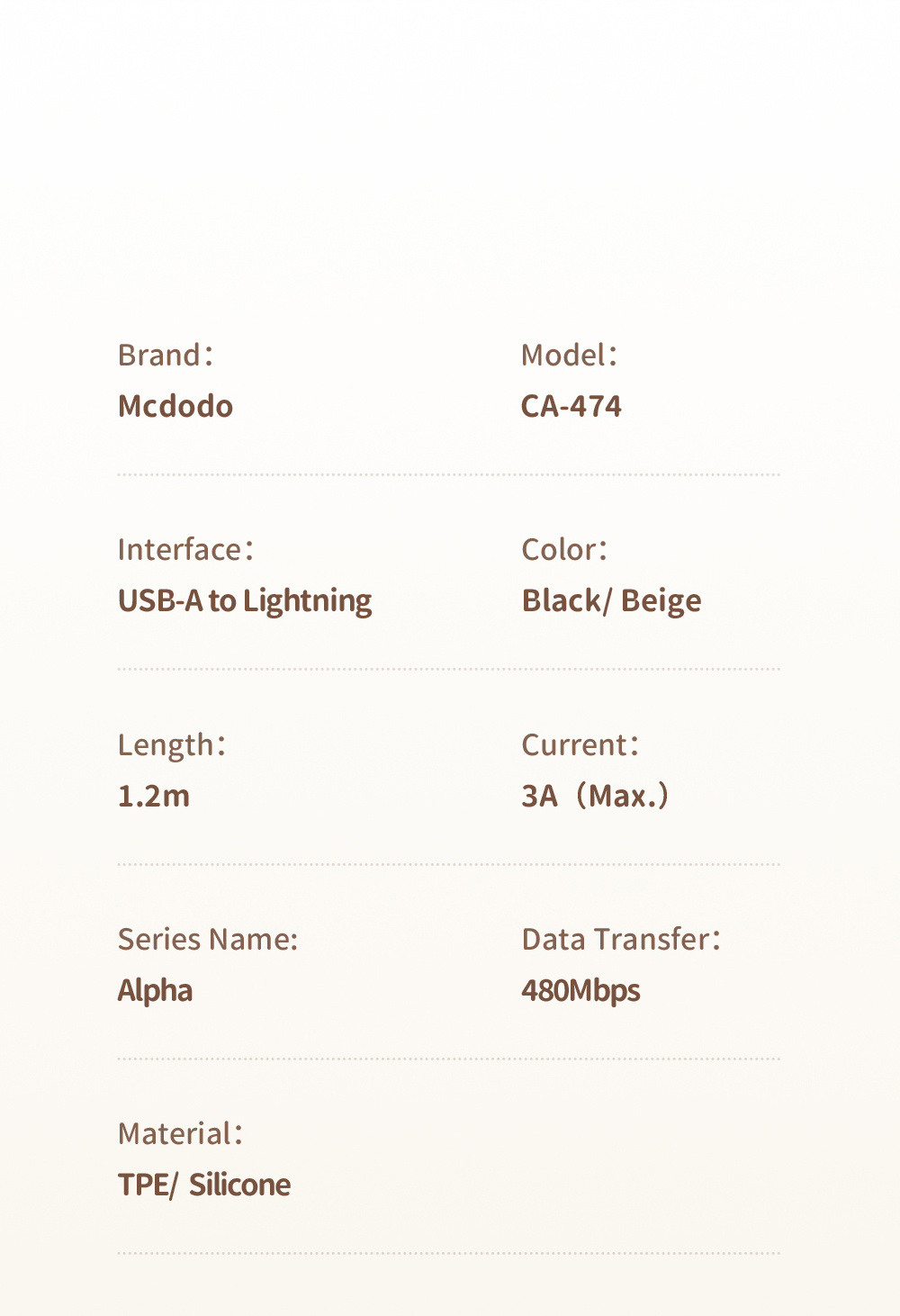Select the CA-474 model number
Screen dimensions: 900x1316
click(571, 406)
